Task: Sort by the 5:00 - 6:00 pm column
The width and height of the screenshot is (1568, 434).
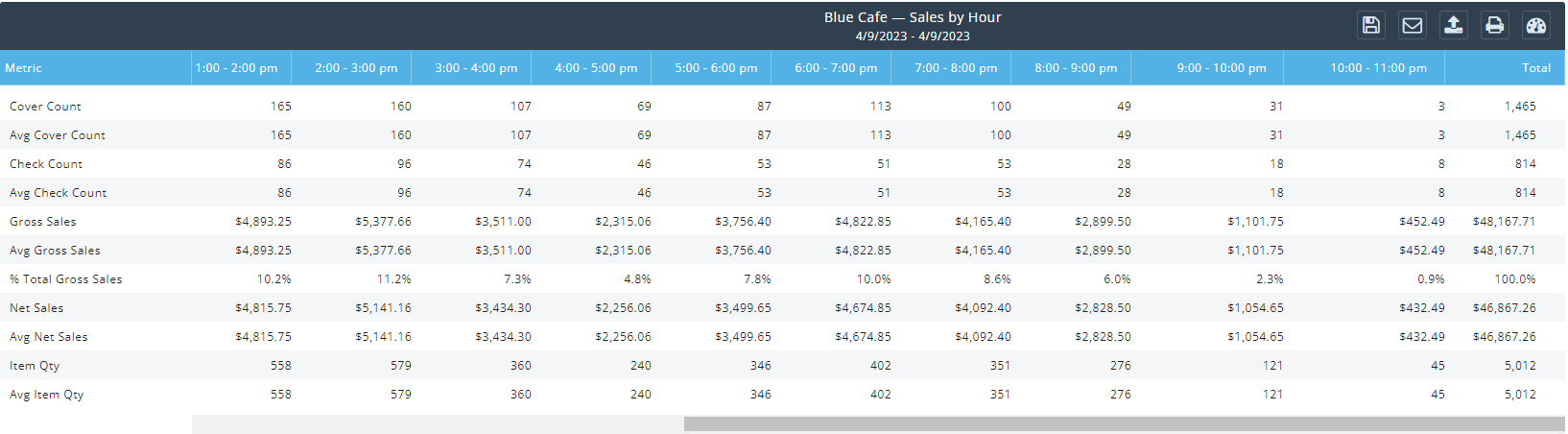Action: click(716, 68)
